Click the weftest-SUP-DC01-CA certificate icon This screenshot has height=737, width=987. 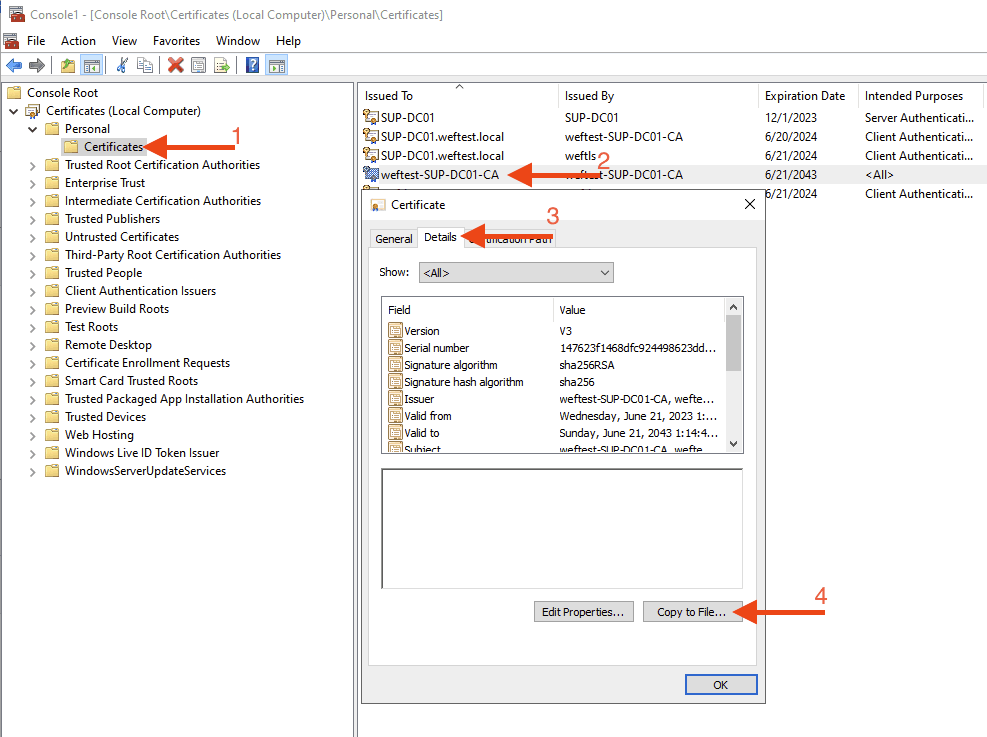[x=371, y=174]
